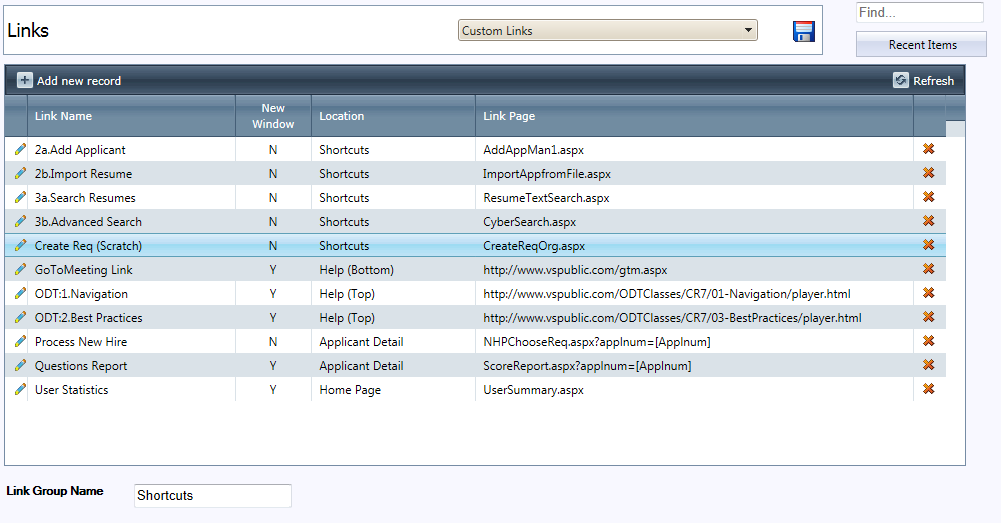
Task: Click the New Window column header
Action: tap(273, 116)
